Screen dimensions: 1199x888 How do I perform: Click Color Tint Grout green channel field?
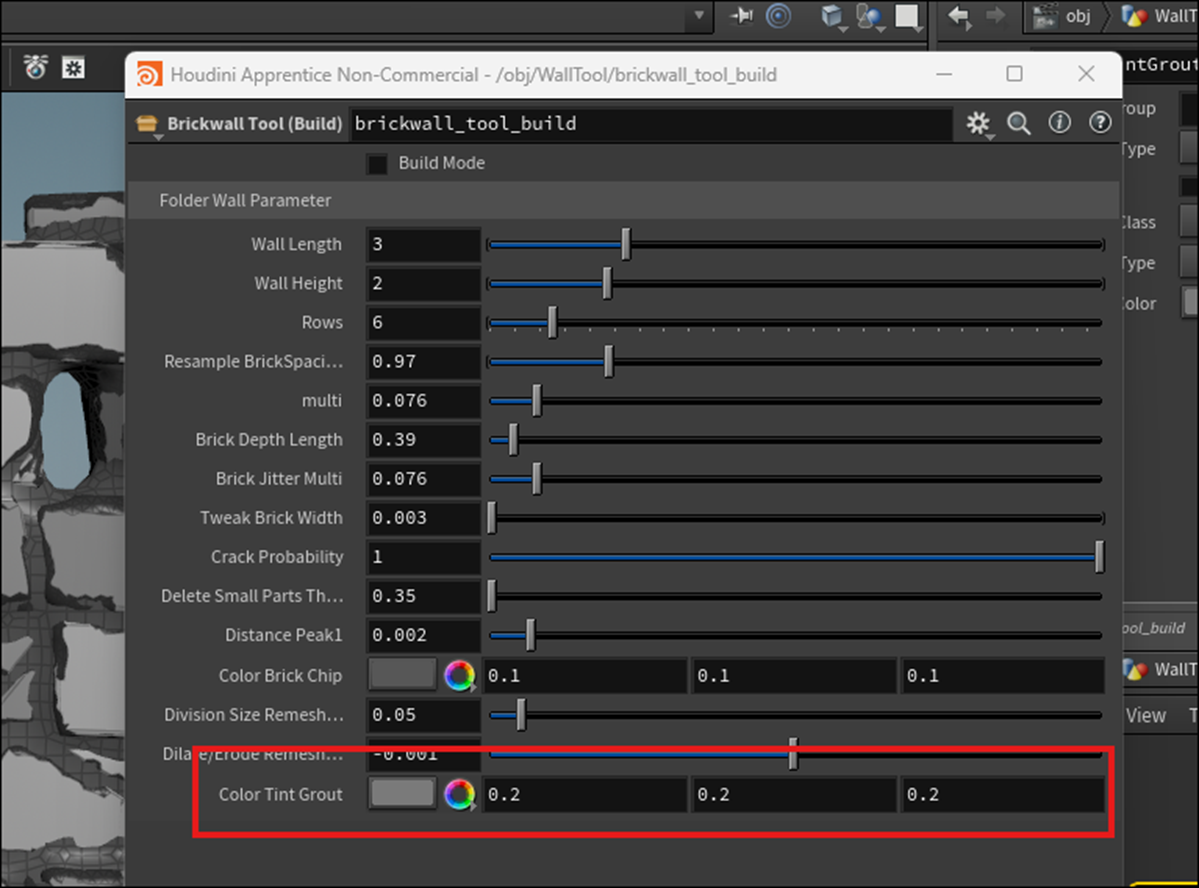[x=794, y=795]
